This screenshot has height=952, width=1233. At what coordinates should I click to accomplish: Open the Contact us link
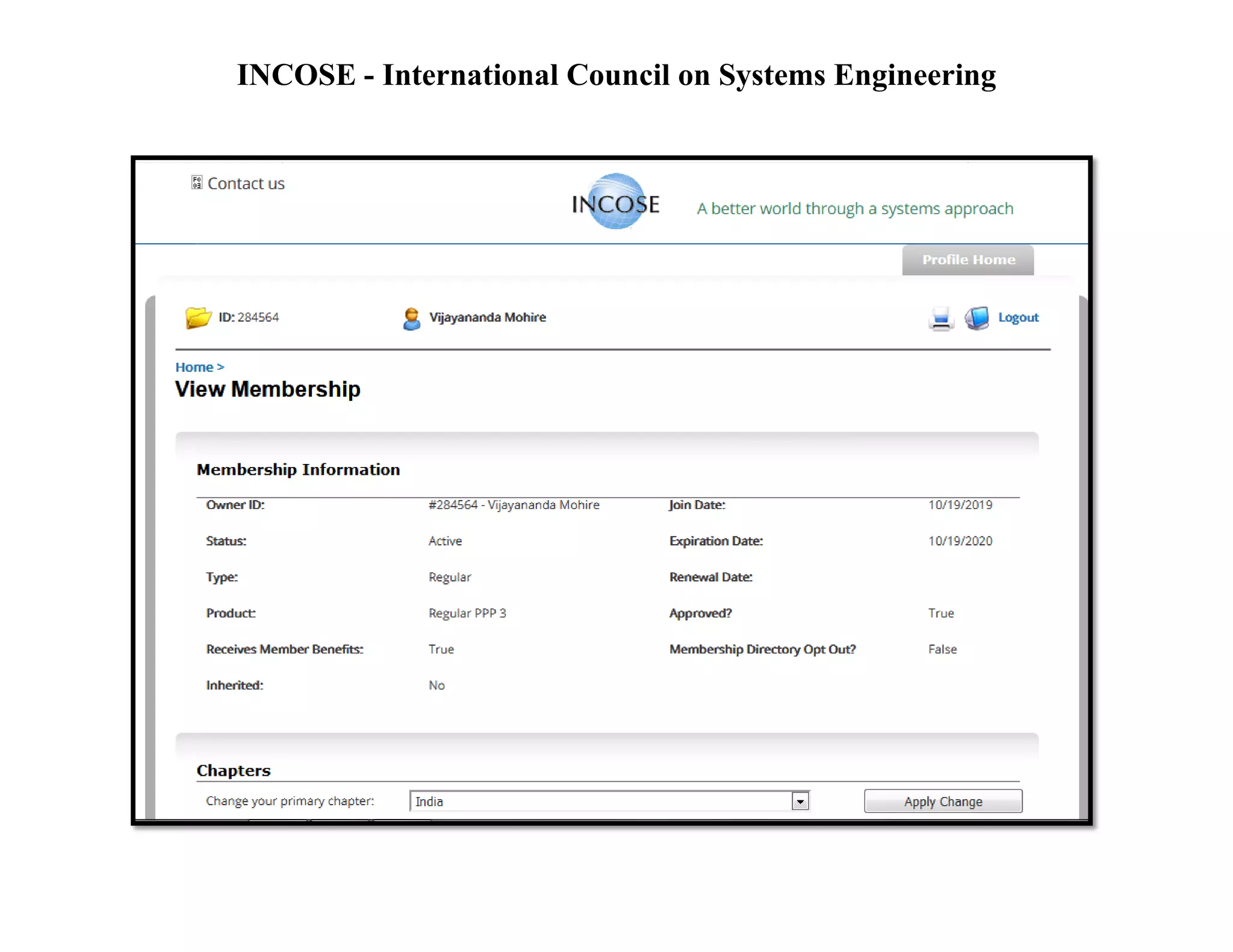coord(246,184)
